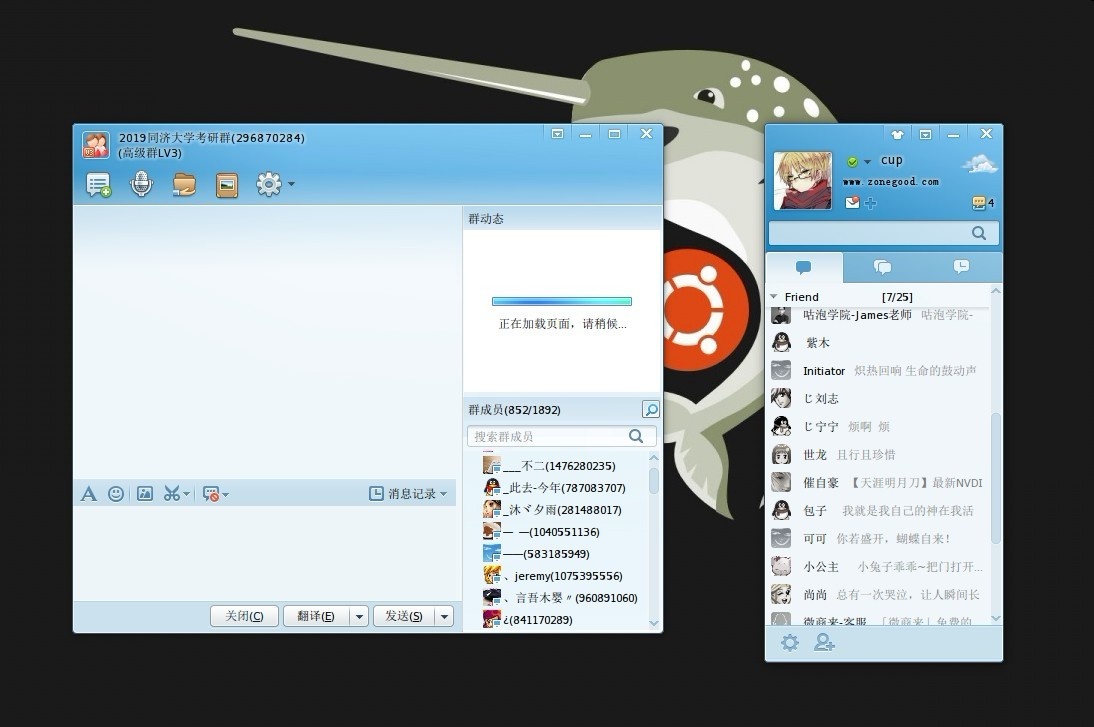Image resolution: width=1094 pixels, height=727 pixels.
Task: Click the 发送(S) send button
Action: pos(404,616)
